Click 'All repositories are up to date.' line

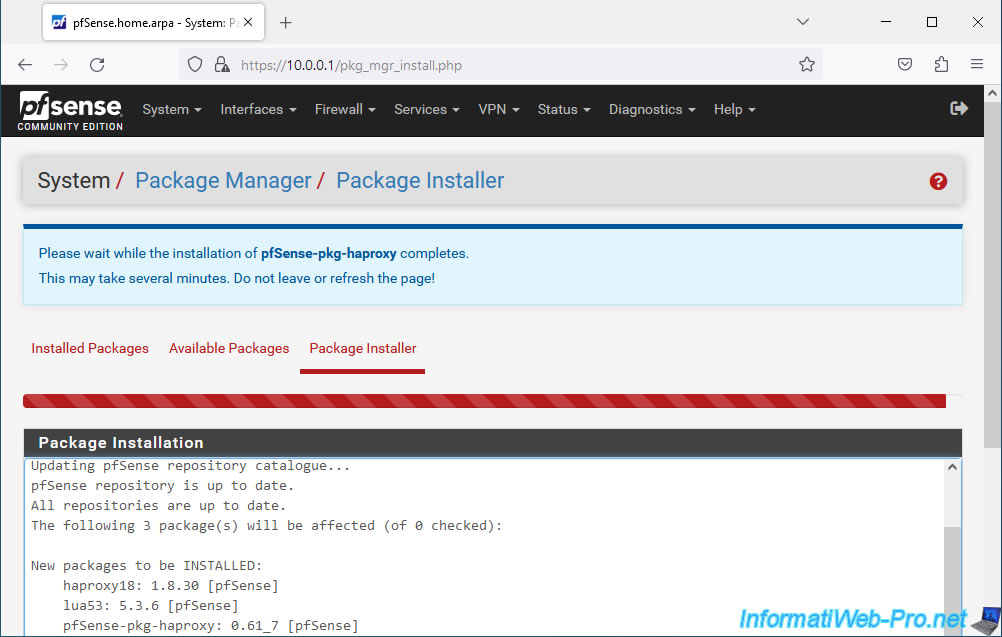pyautogui.click(x=158, y=505)
